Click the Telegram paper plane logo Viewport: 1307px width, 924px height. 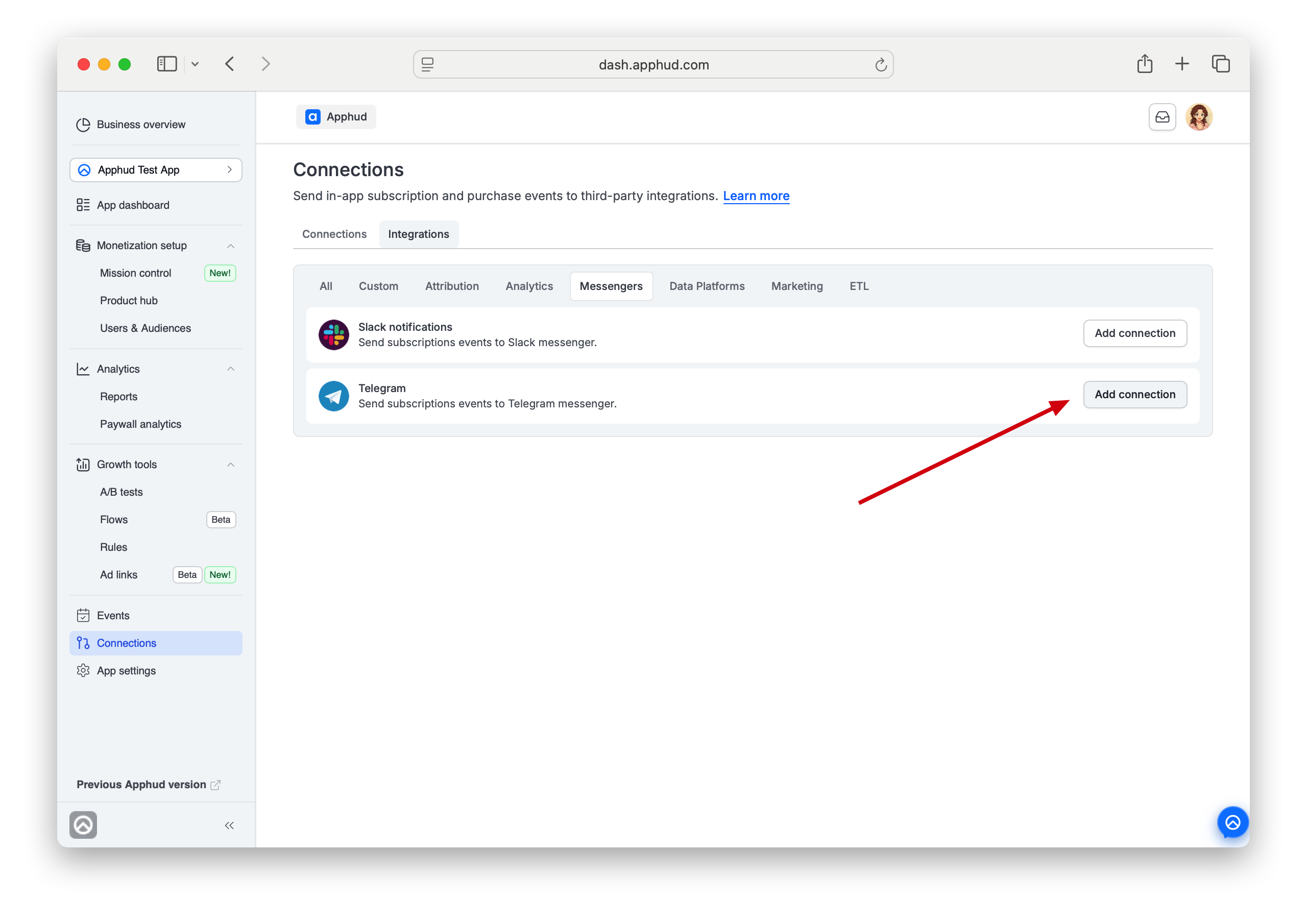point(333,396)
